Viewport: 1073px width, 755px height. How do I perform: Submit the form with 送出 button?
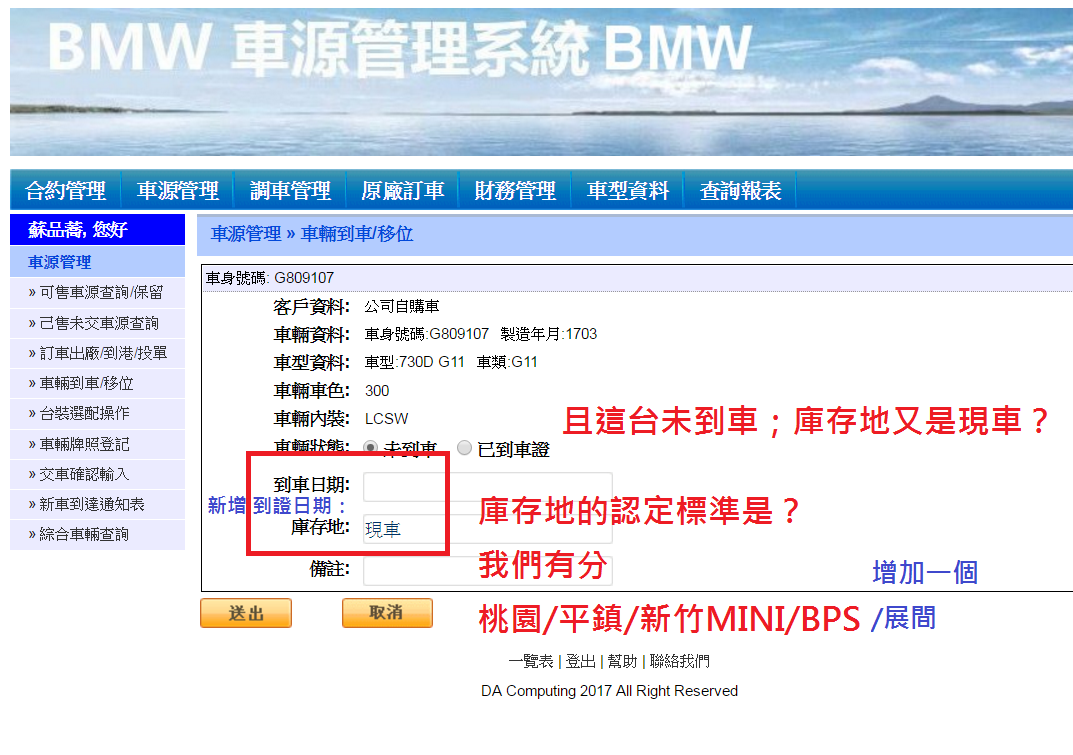(x=246, y=613)
